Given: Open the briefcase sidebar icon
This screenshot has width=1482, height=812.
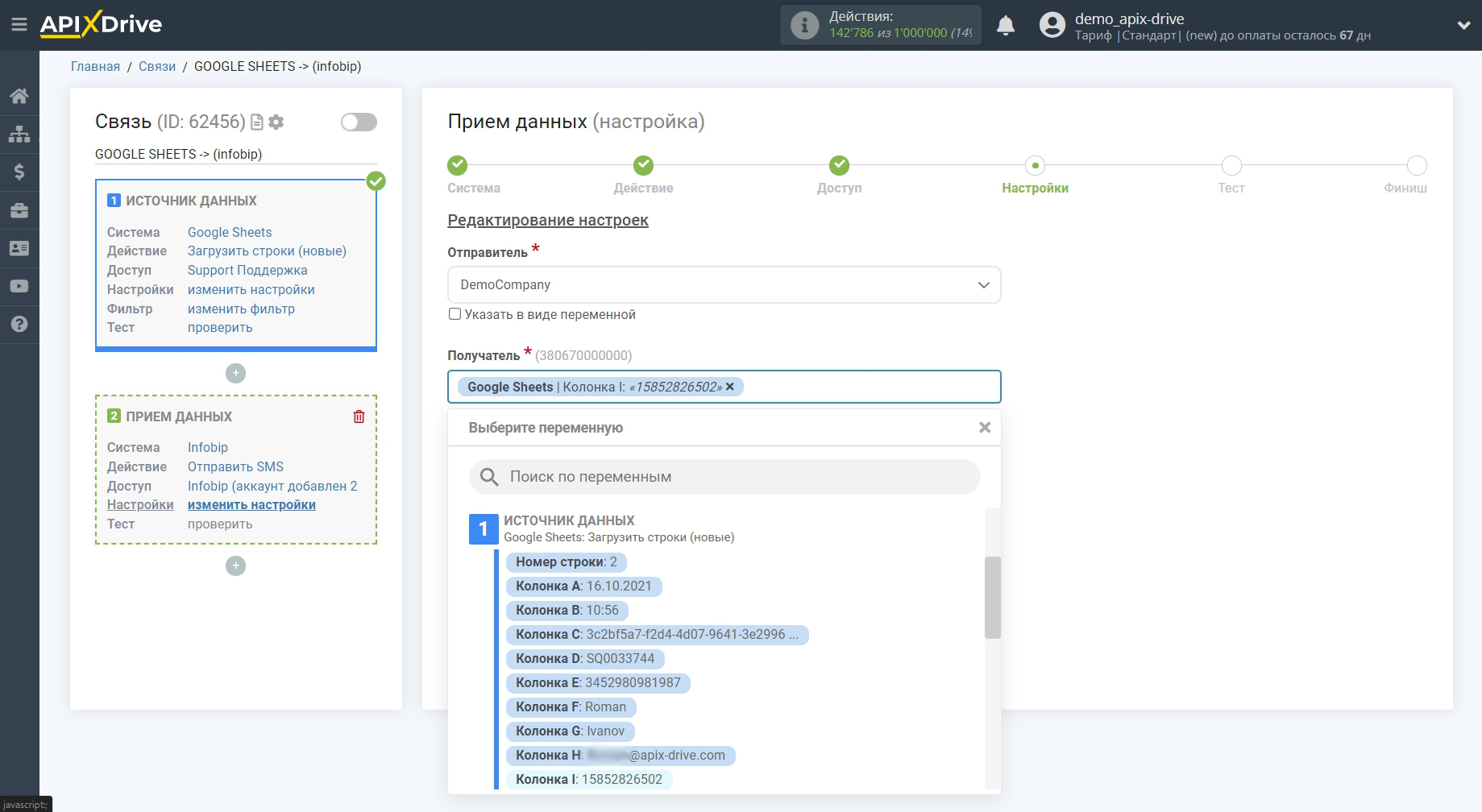Looking at the screenshot, I should (x=19, y=210).
